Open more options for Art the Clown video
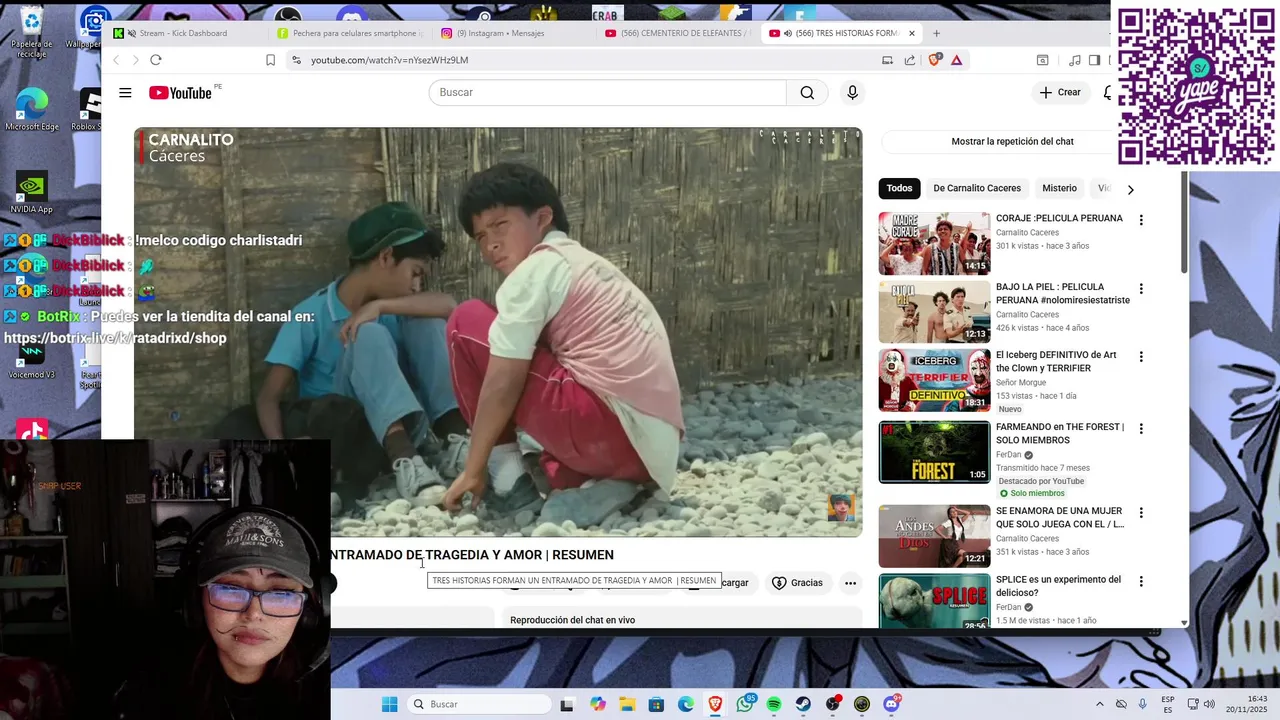The height and width of the screenshot is (720, 1280). pyautogui.click(x=1141, y=356)
